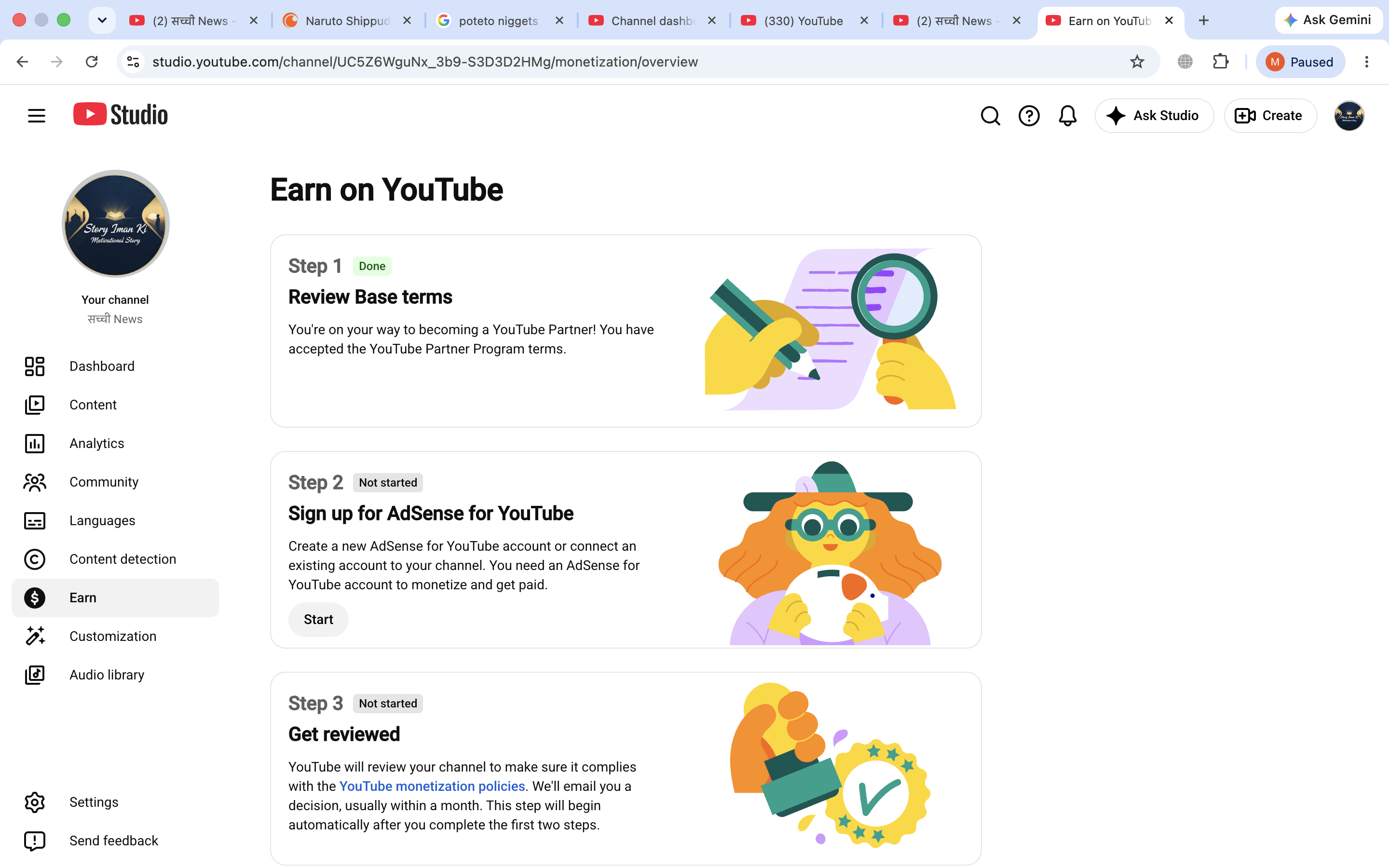Click the Content play-stack icon
Screen dimensions: 1389x868
34,405
